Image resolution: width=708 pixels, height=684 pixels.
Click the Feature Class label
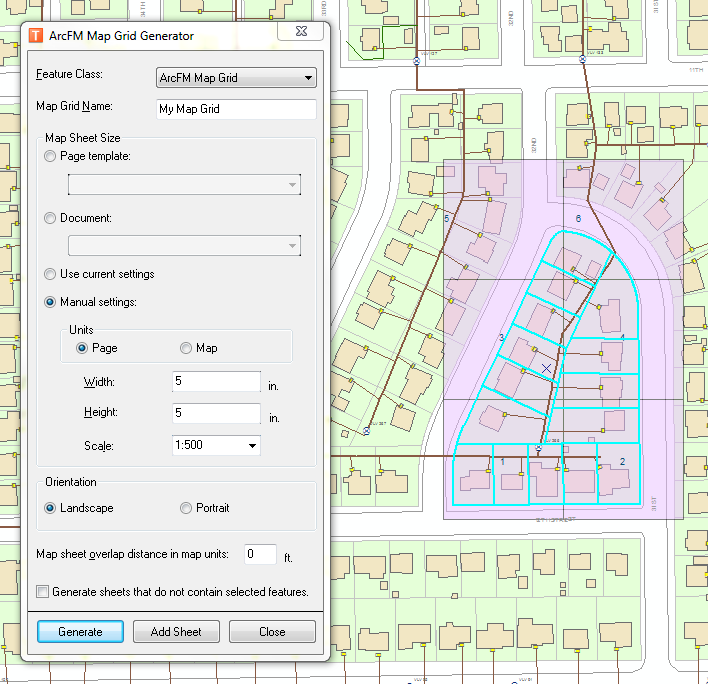coord(70,74)
